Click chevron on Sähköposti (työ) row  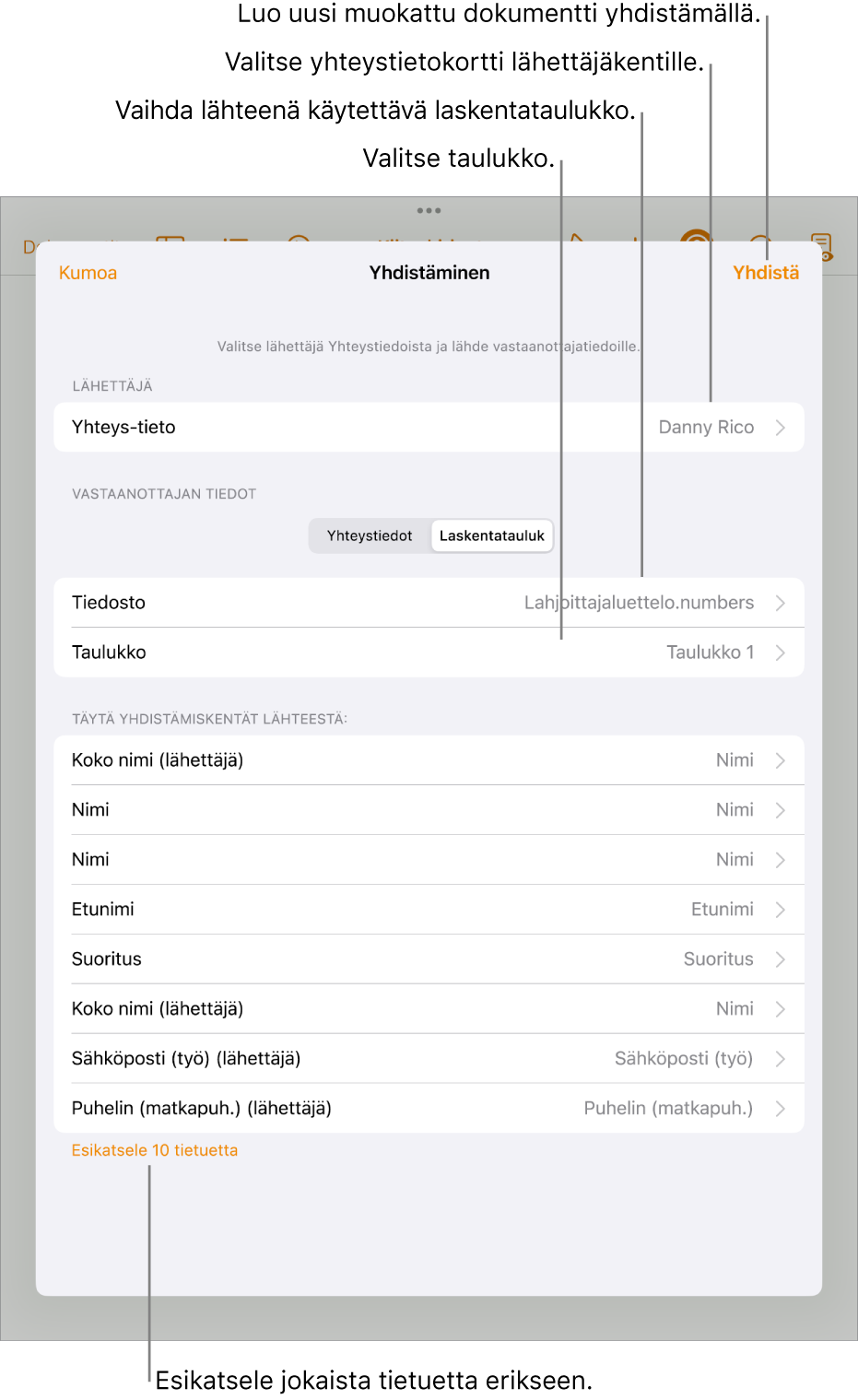pyautogui.click(x=781, y=1059)
